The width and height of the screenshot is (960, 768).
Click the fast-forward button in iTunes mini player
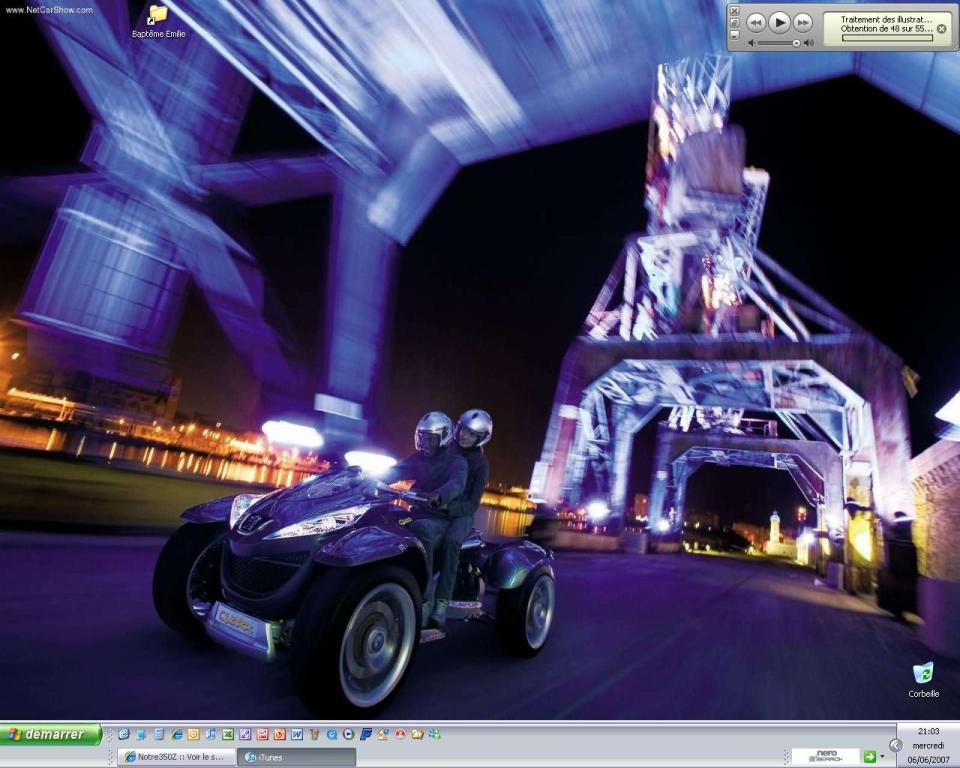coord(802,22)
